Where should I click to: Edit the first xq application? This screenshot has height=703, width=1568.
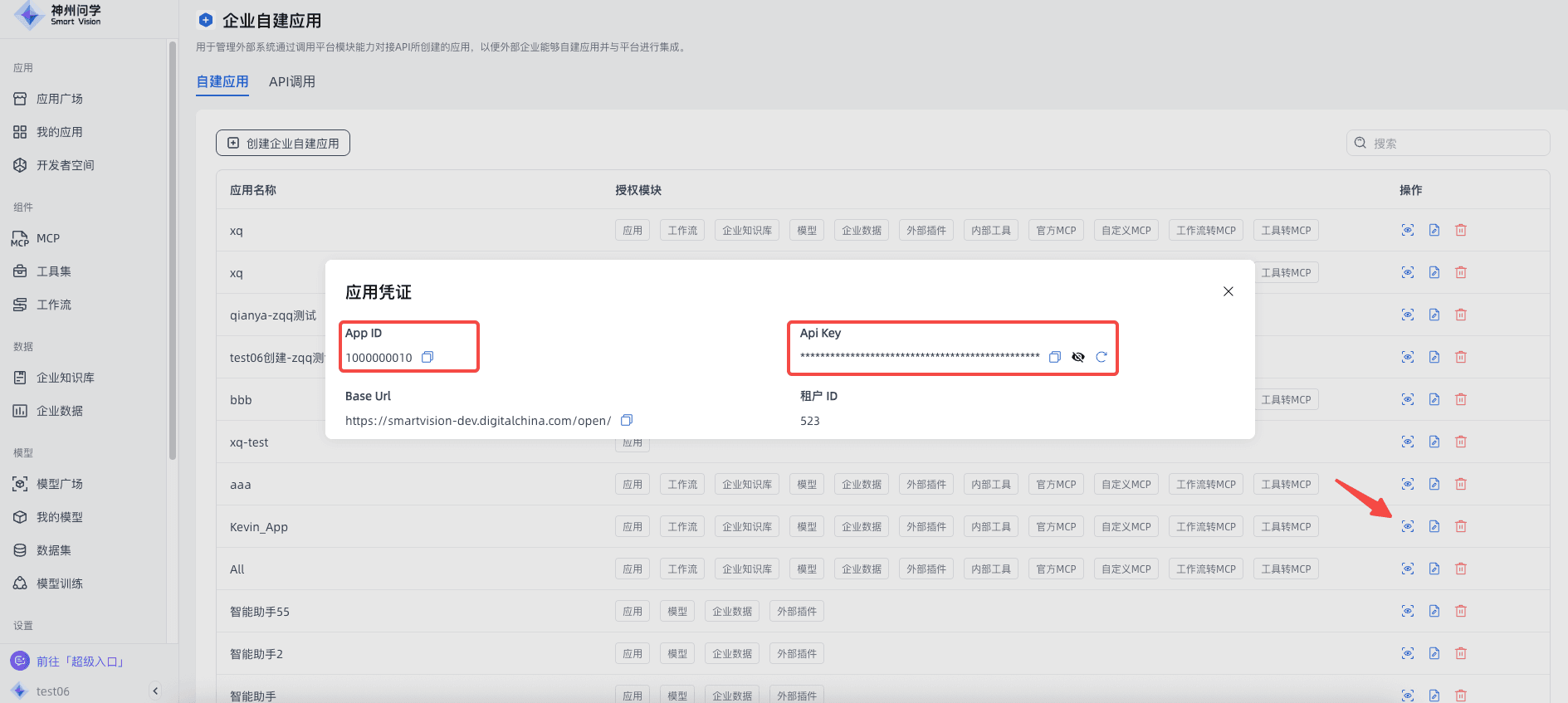(1434, 230)
